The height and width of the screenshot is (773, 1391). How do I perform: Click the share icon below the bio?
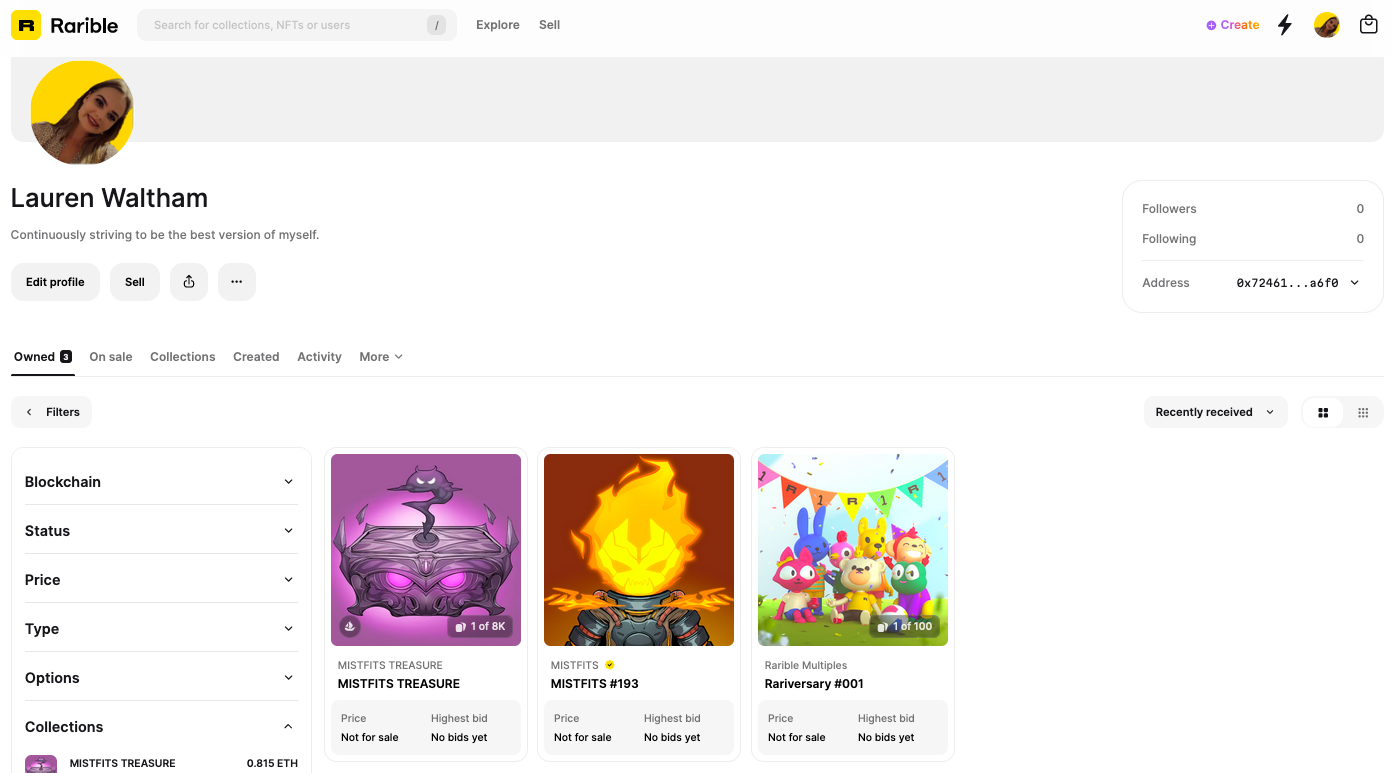coord(189,281)
